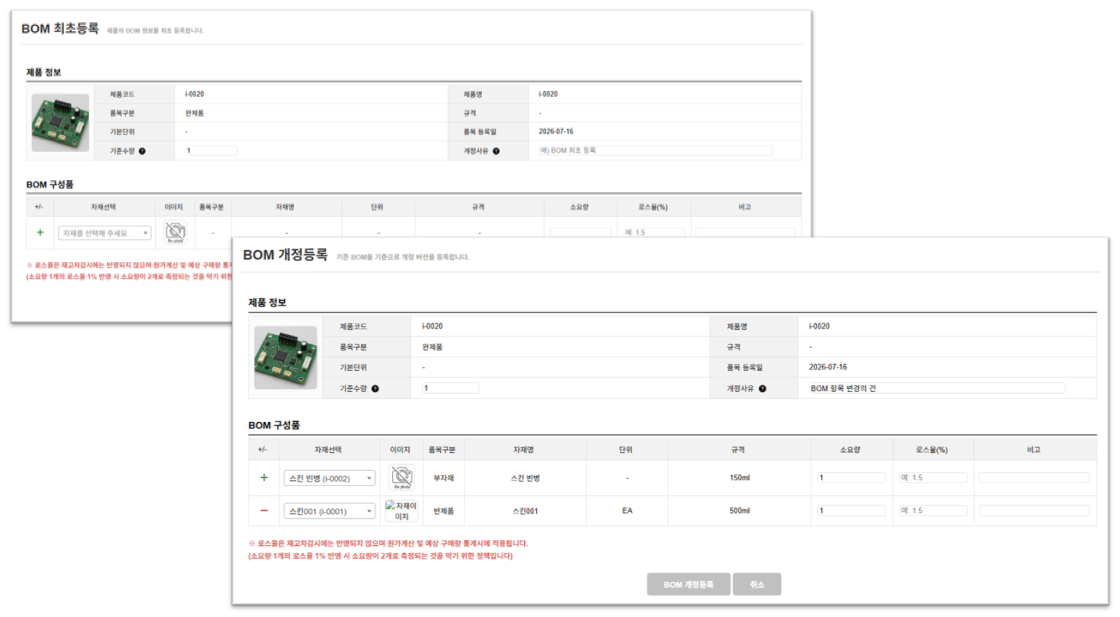Click no-photo image icon in 스킨 빈병 row

[401, 477]
